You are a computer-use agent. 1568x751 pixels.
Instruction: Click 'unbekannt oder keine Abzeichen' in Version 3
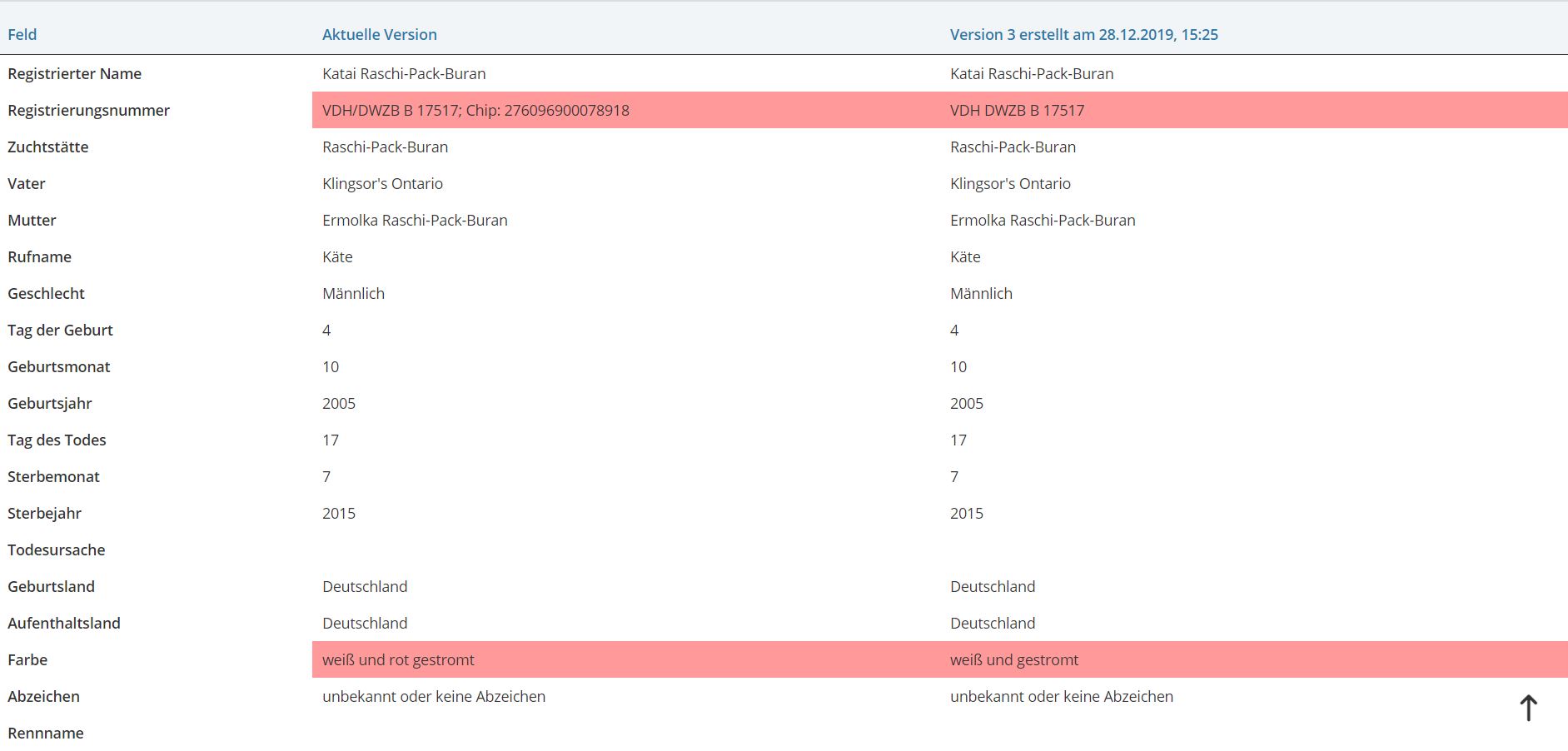pyautogui.click(x=1062, y=696)
